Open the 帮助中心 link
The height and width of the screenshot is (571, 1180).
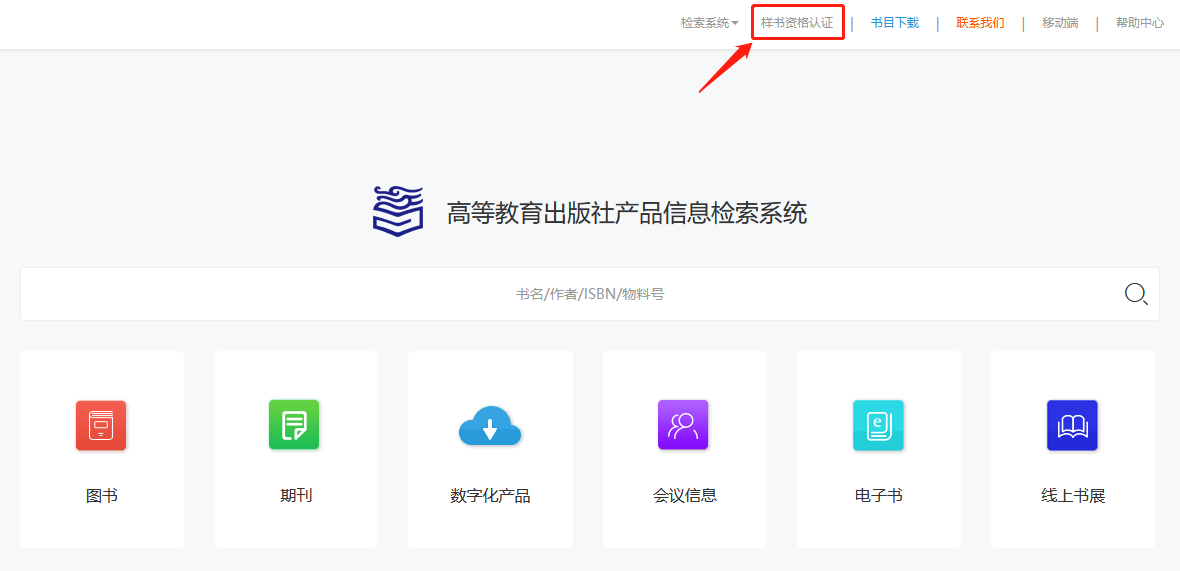pyautogui.click(x=1140, y=23)
